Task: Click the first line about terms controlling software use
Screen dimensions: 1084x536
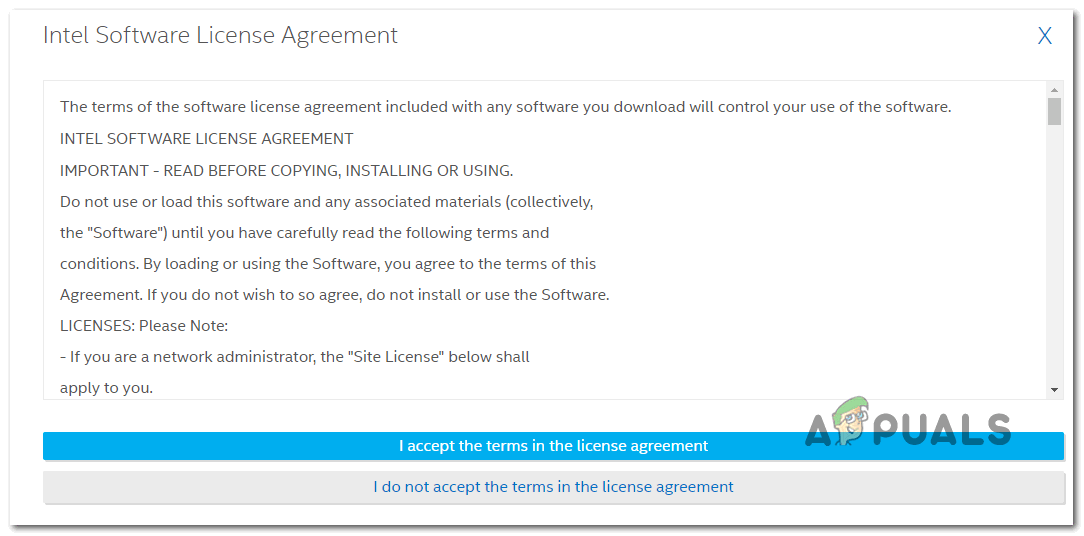Action: coord(505,107)
